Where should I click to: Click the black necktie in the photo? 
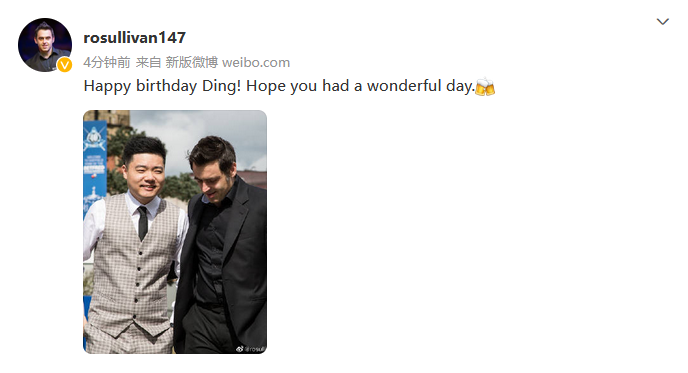point(143,223)
